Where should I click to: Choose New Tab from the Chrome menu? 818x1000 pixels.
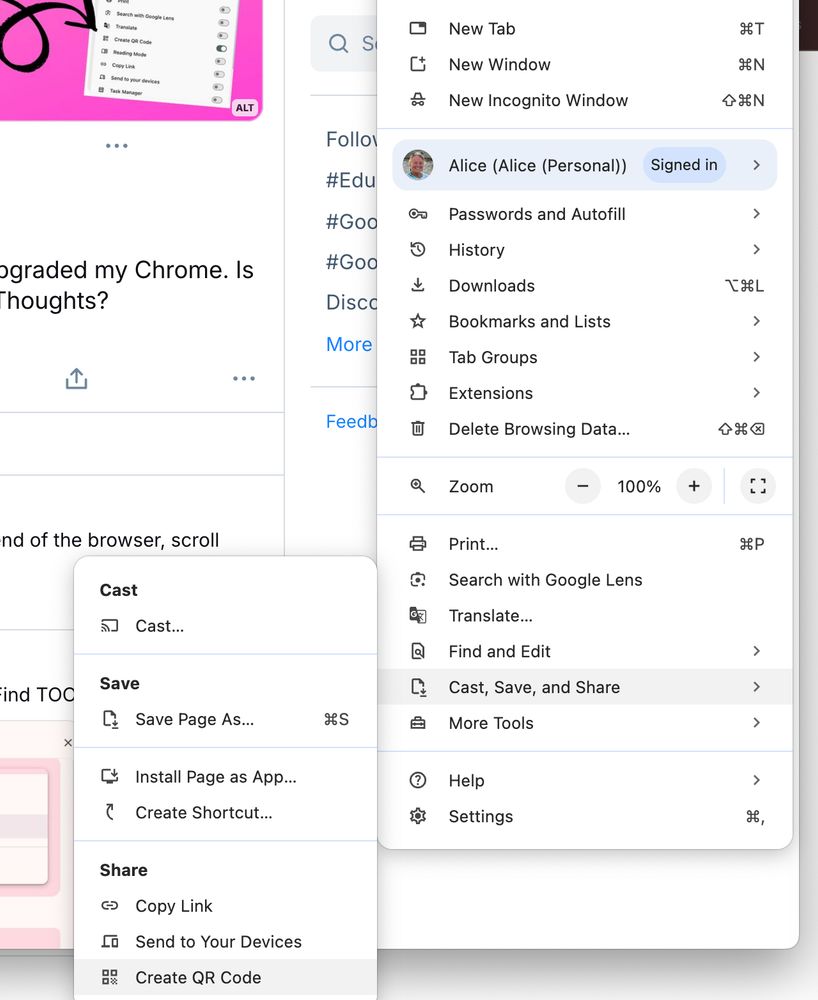[585, 29]
